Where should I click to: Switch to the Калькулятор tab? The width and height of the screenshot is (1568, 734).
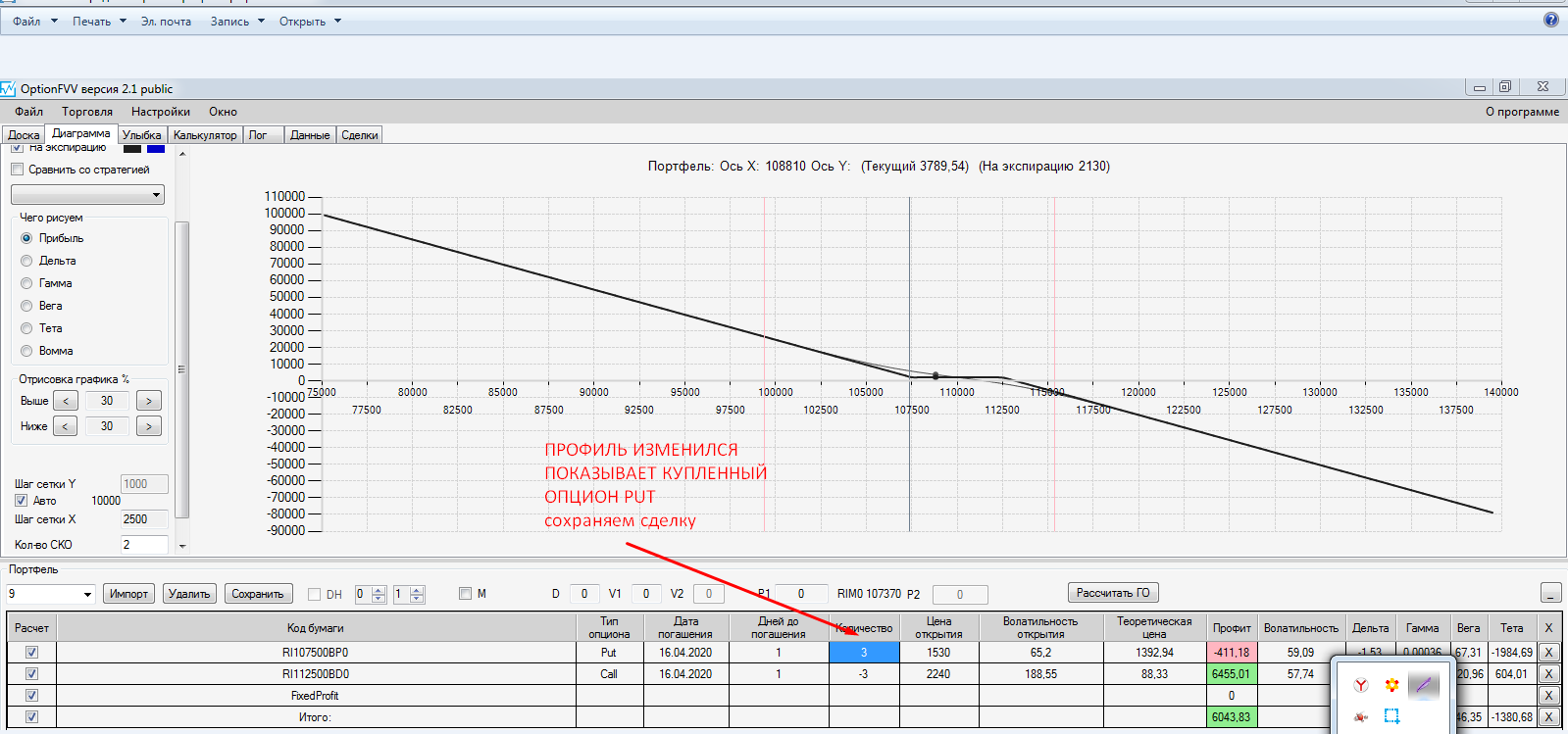(205, 135)
